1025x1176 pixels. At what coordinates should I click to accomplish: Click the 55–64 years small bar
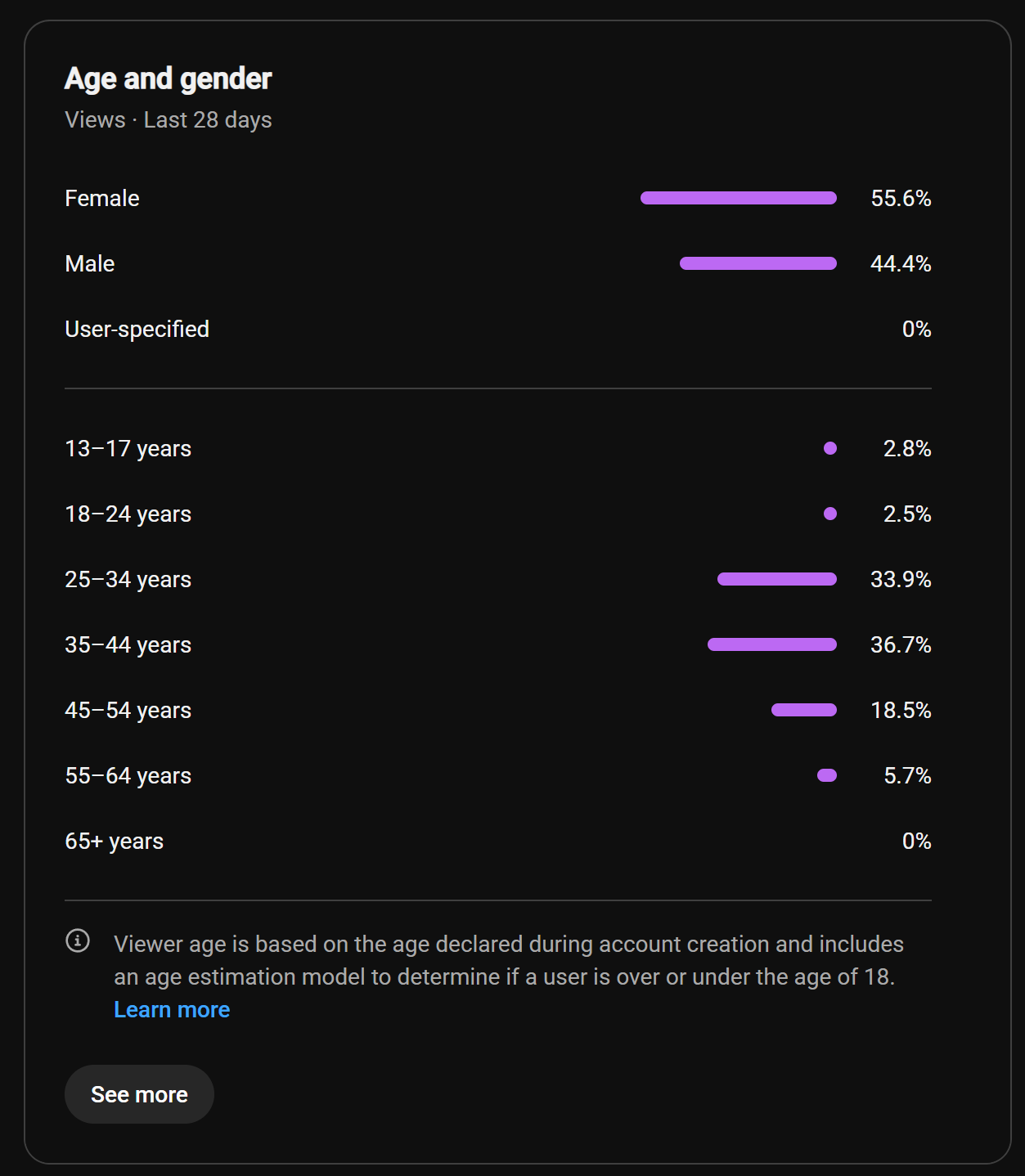tap(827, 775)
